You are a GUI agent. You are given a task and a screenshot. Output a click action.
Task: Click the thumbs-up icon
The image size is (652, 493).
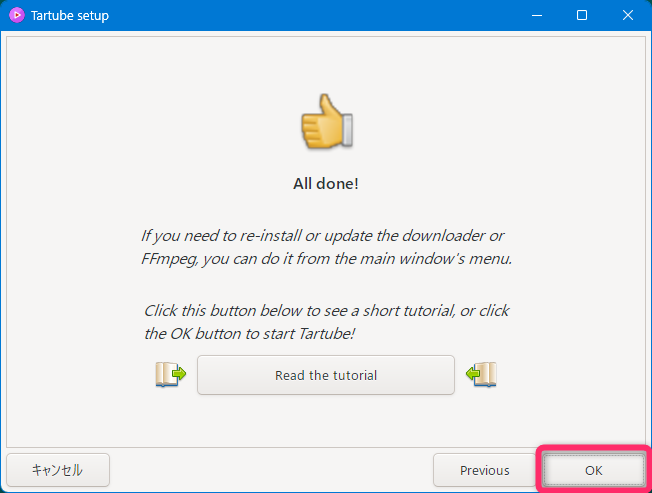tap(326, 123)
